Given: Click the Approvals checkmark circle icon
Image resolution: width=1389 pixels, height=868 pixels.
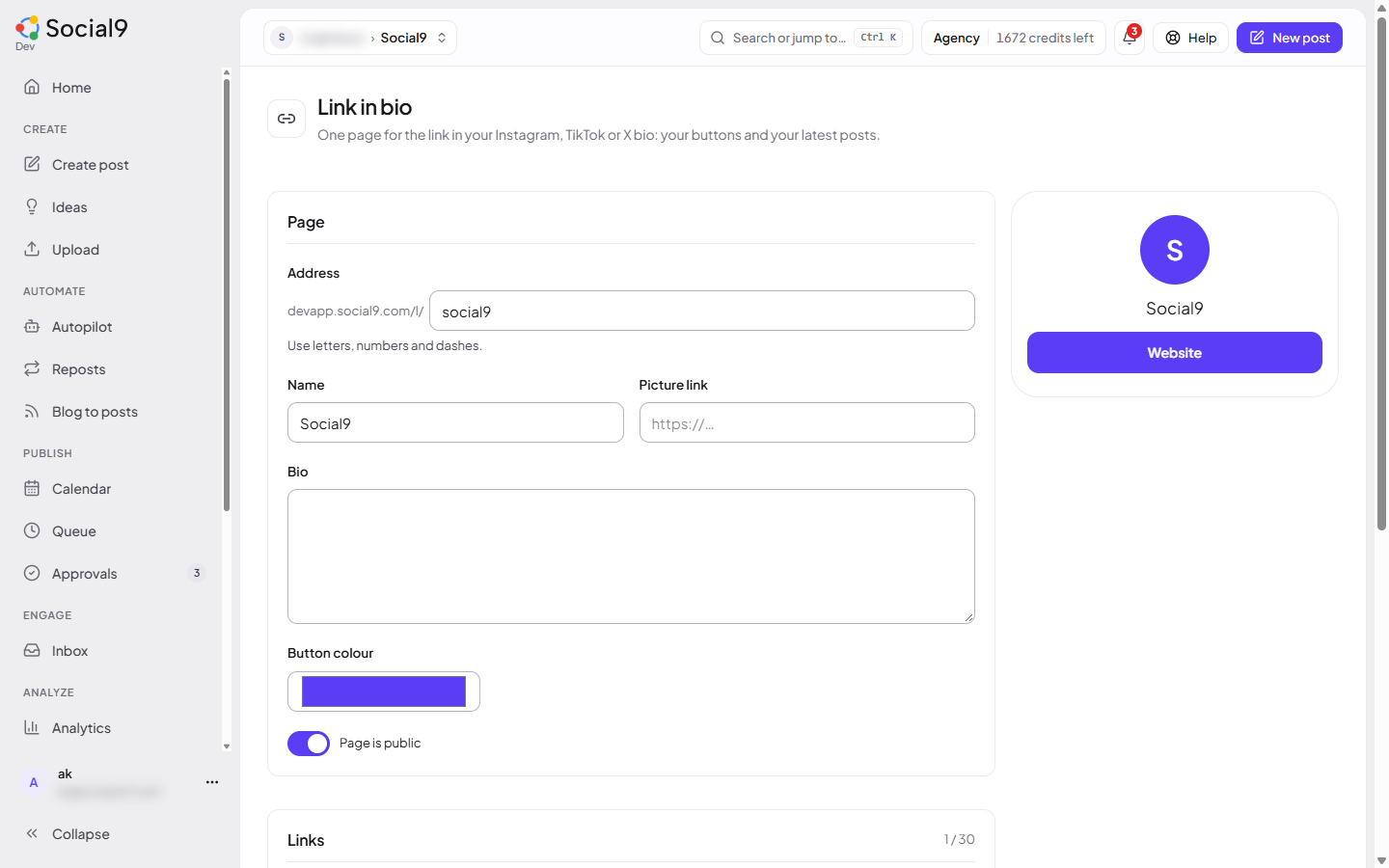Looking at the screenshot, I should pyautogui.click(x=32, y=573).
